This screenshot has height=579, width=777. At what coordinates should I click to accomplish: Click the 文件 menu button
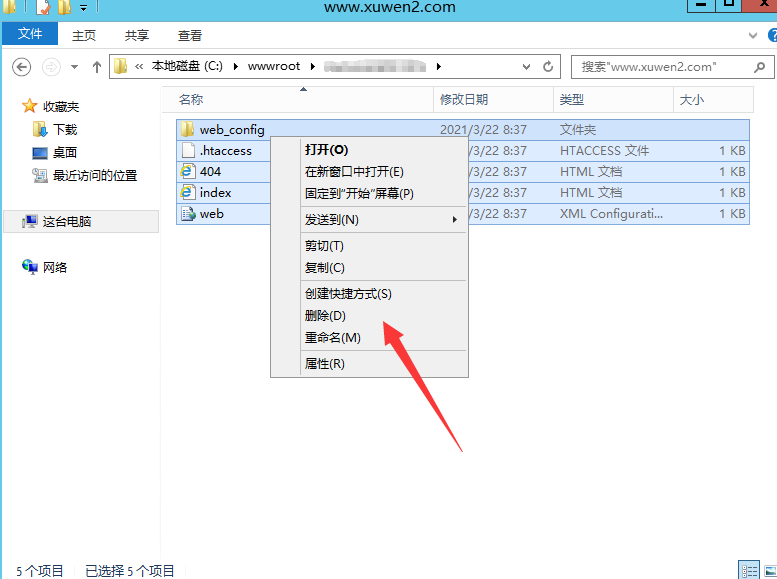coord(31,35)
